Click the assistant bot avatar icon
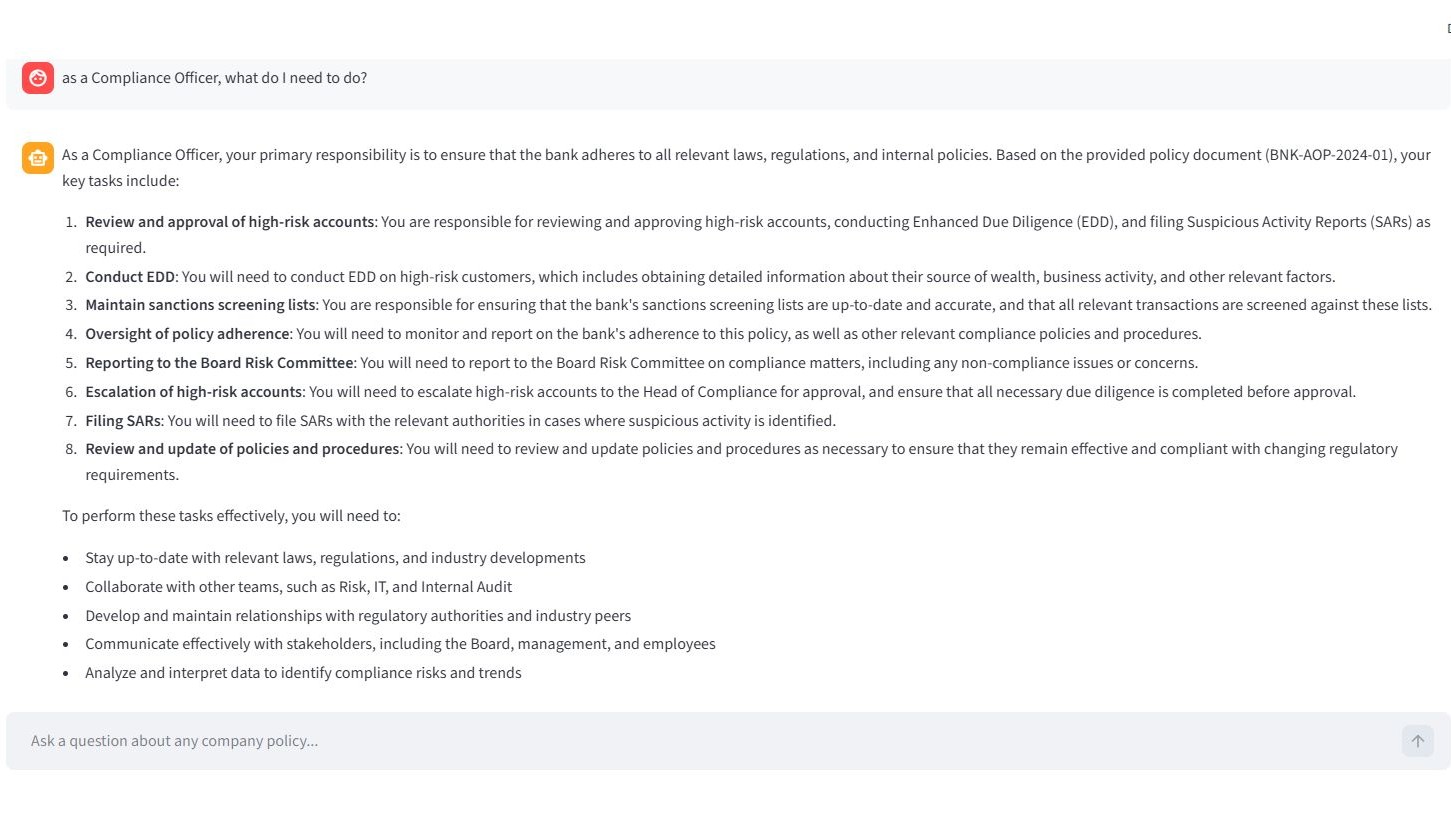The image size is (1451, 820). tap(38, 157)
